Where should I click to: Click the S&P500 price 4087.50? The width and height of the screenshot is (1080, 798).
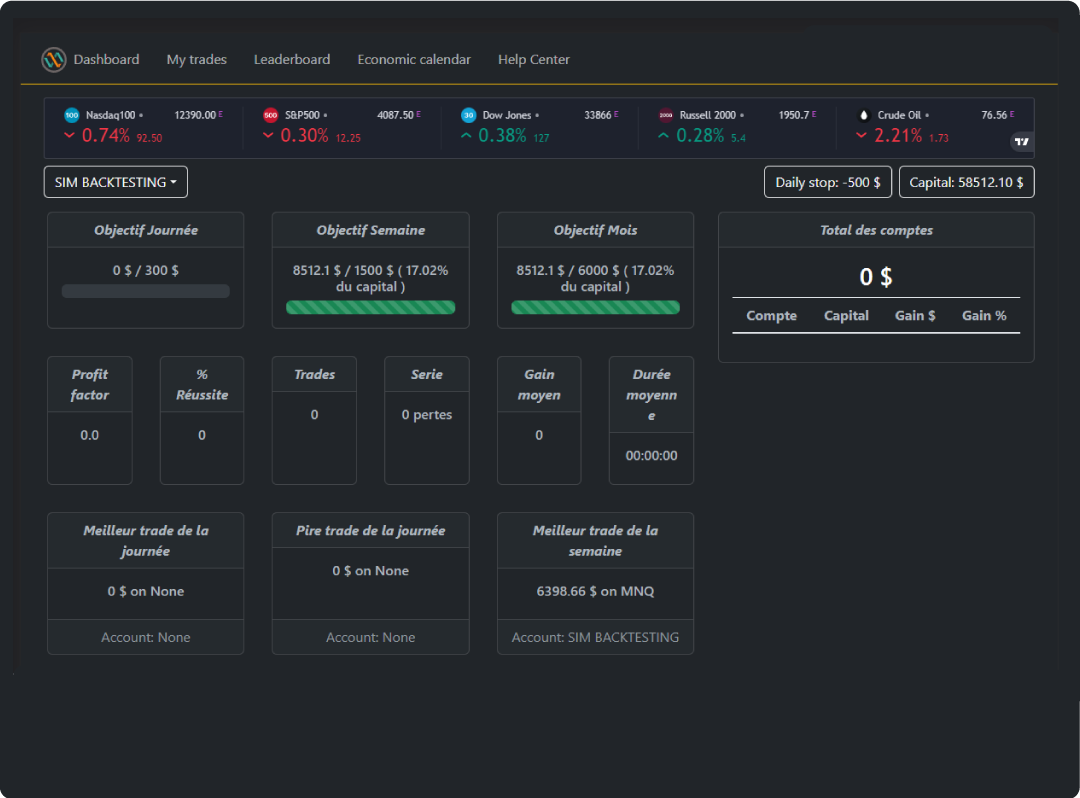pyautogui.click(x=395, y=115)
